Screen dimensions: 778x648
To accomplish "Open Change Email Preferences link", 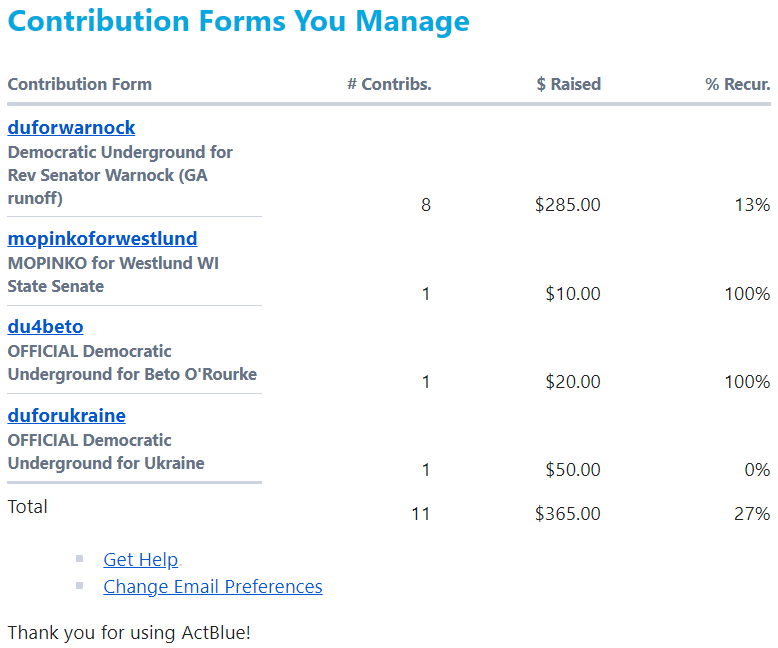I will 212,587.
